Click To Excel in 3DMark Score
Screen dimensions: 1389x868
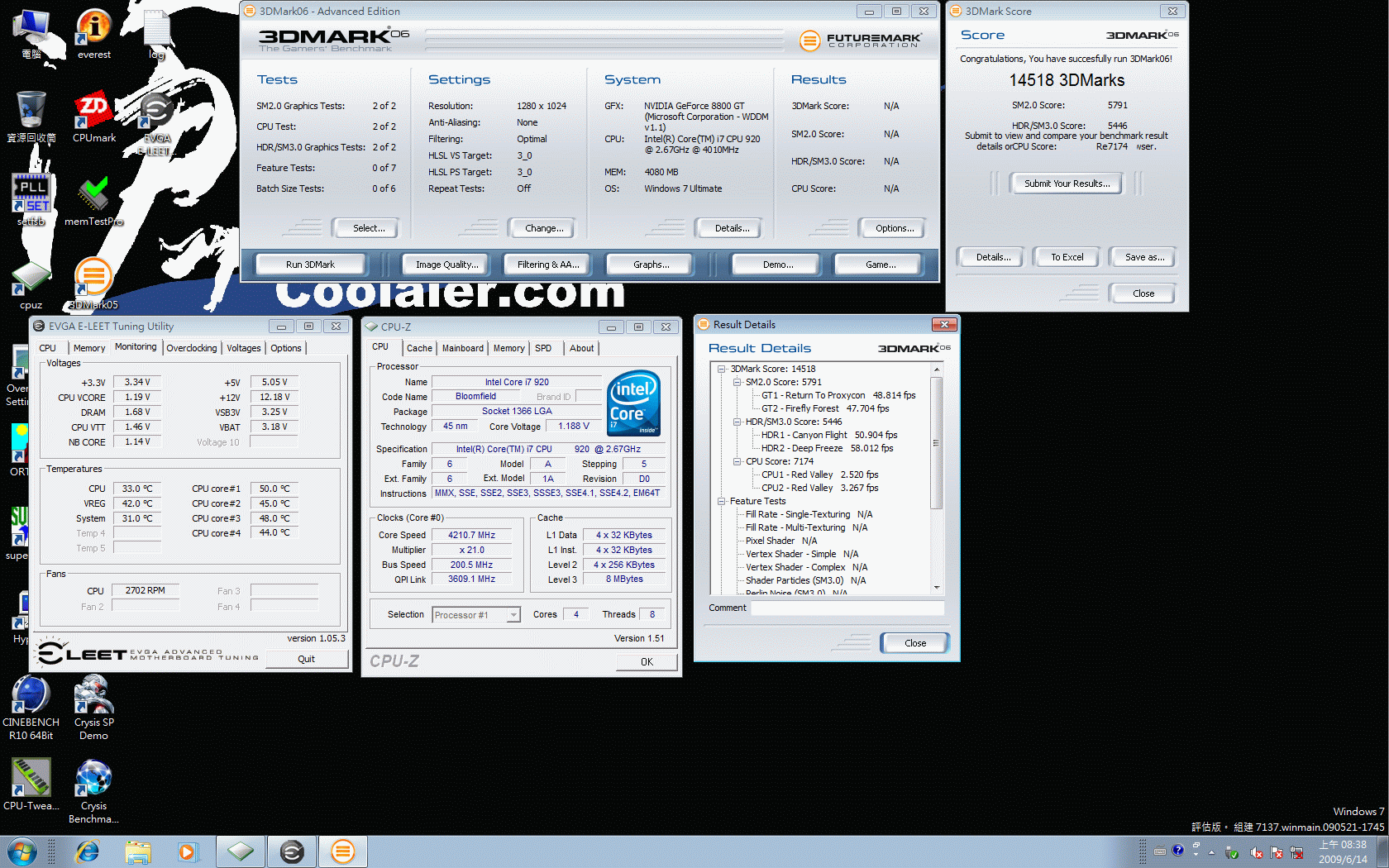click(1067, 257)
